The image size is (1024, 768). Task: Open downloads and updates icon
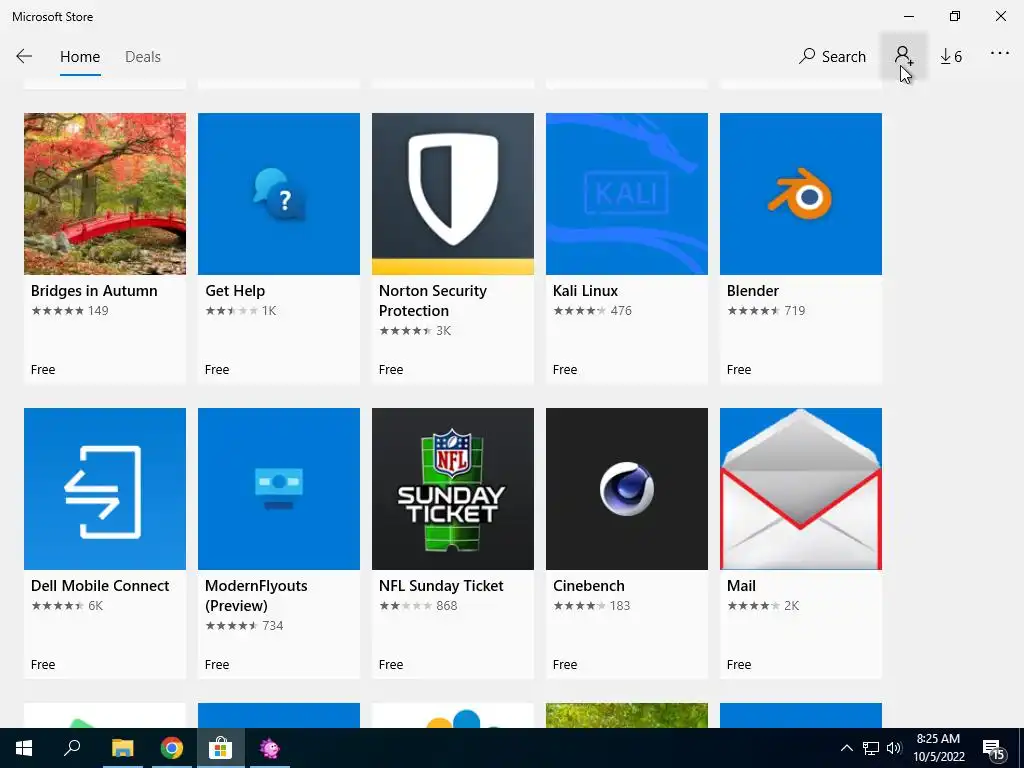pos(951,57)
